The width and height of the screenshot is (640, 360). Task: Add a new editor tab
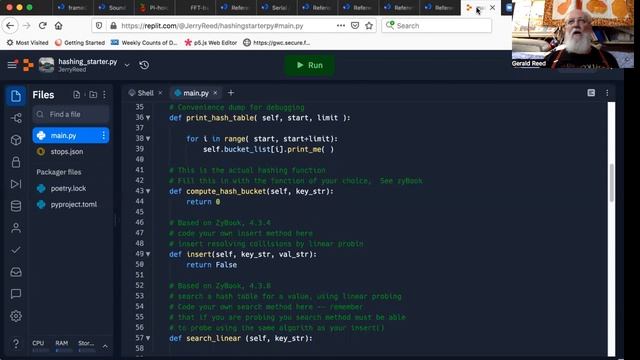click(x=231, y=93)
